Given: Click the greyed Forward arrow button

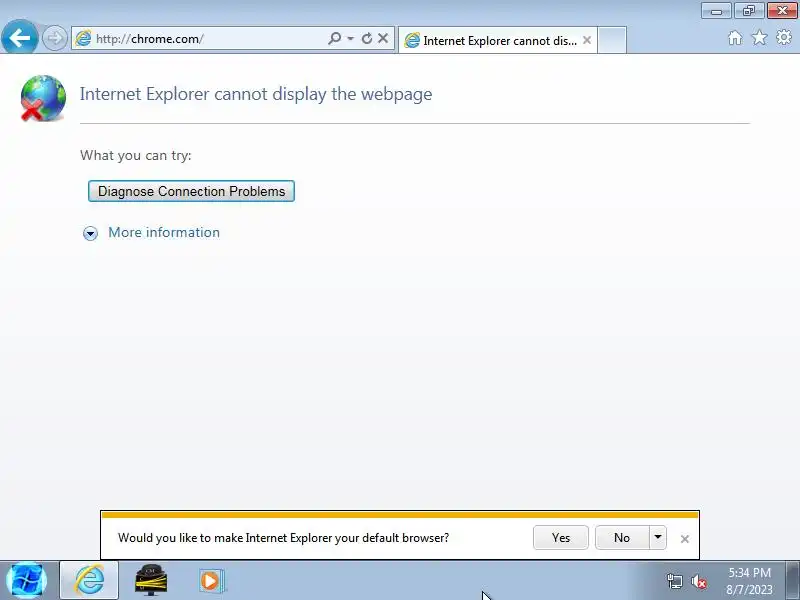Looking at the screenshot, I should [54, 38].
